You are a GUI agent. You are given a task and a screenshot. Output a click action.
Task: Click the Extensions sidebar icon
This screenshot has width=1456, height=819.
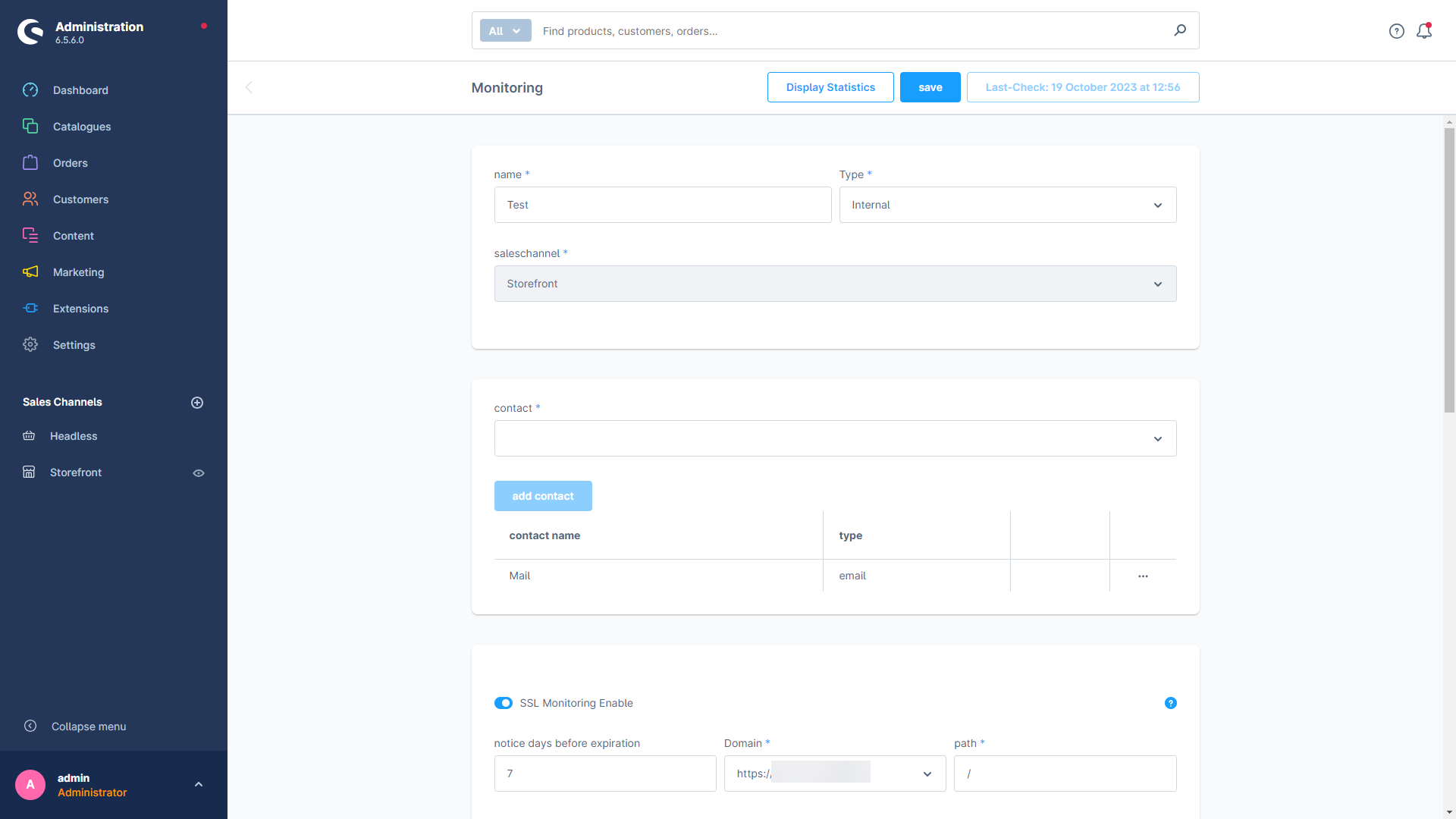tap(31, 308)
